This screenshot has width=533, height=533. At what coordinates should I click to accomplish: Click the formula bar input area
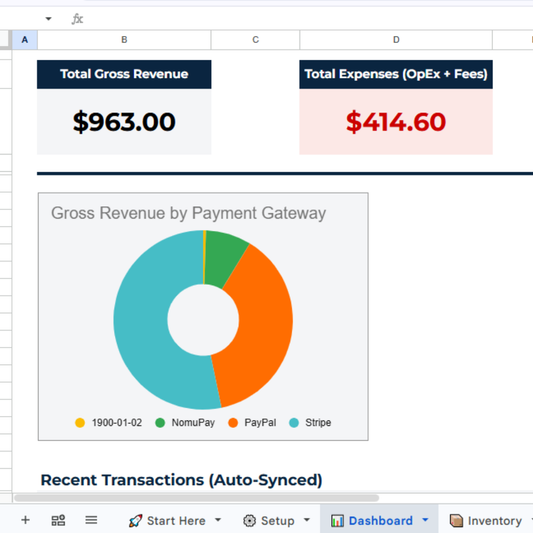pyautogui.click(x=309, y=19)
